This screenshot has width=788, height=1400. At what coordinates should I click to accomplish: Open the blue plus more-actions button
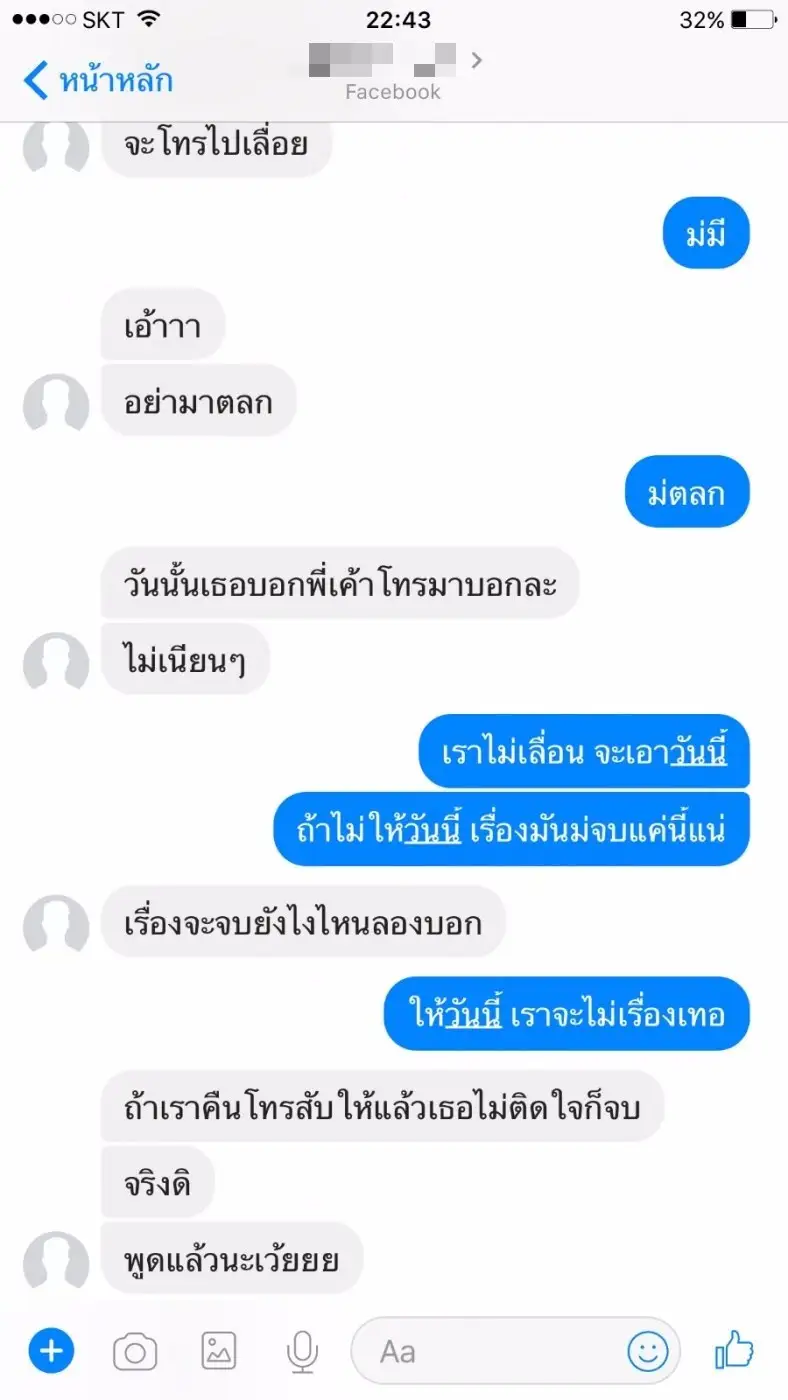[x=51, y=1352]
